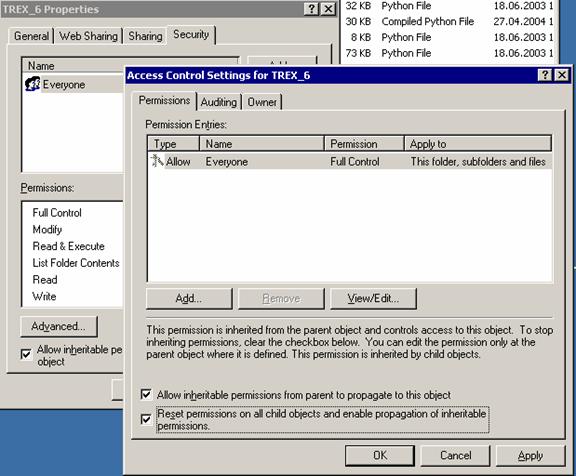Toggle Allow inheritable permissions from parent checkbox
Image resolution: width=576 pixels, height=476 pixels.
pos(146,394)
